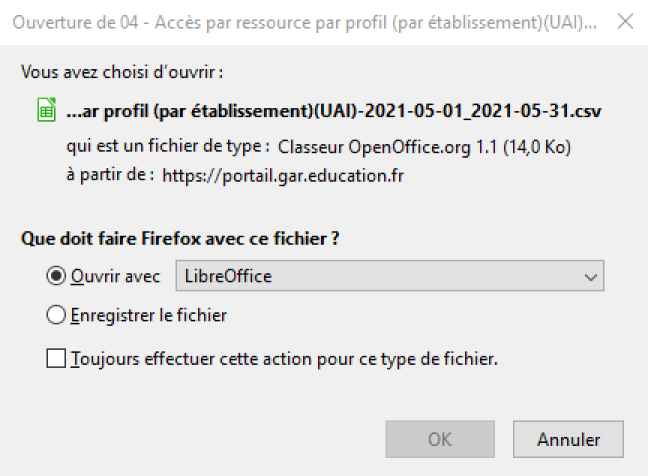Screen dimensions: 648x476
Task: Click the qui est un fichier de type label
Action: pyautogui.click(x=168, y=146)
